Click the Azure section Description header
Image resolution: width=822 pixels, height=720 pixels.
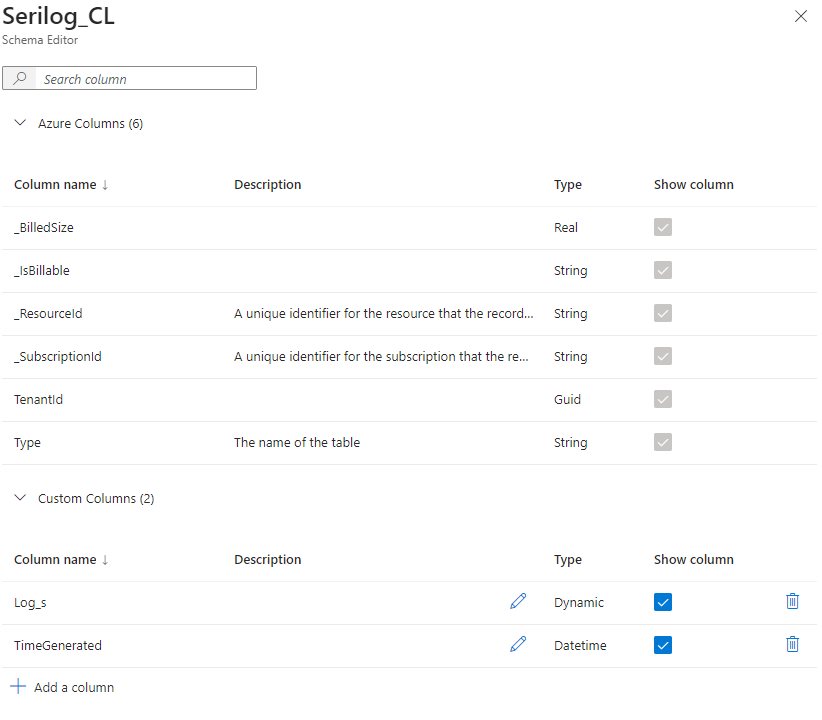pyautogui.click(x=267, y=185)
